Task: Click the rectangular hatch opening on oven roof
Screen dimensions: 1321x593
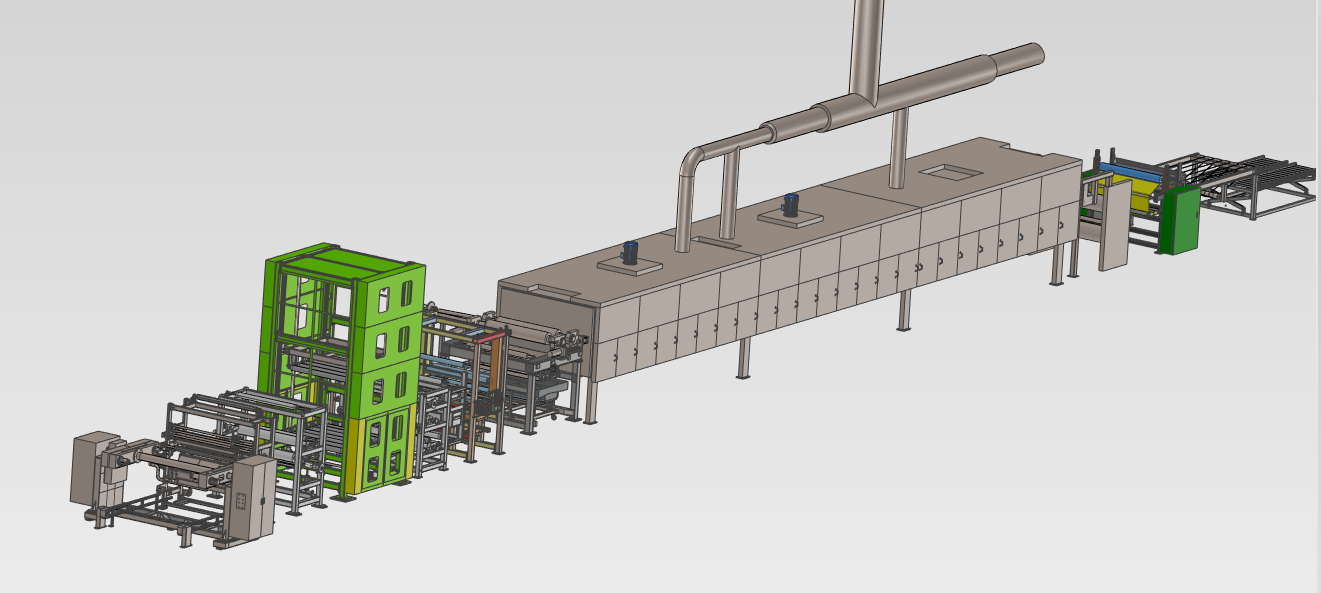Action: tap(950, 172)
